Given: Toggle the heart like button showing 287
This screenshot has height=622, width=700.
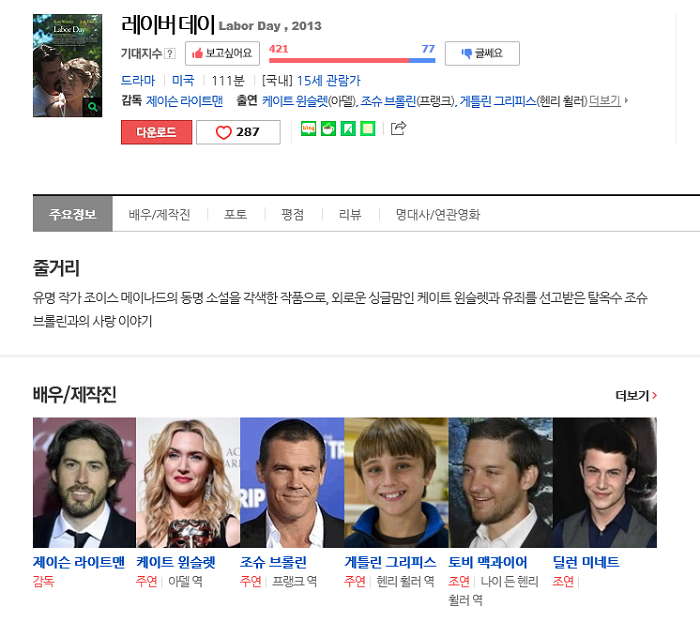Looking at the screenshot, I should [238, 132].
